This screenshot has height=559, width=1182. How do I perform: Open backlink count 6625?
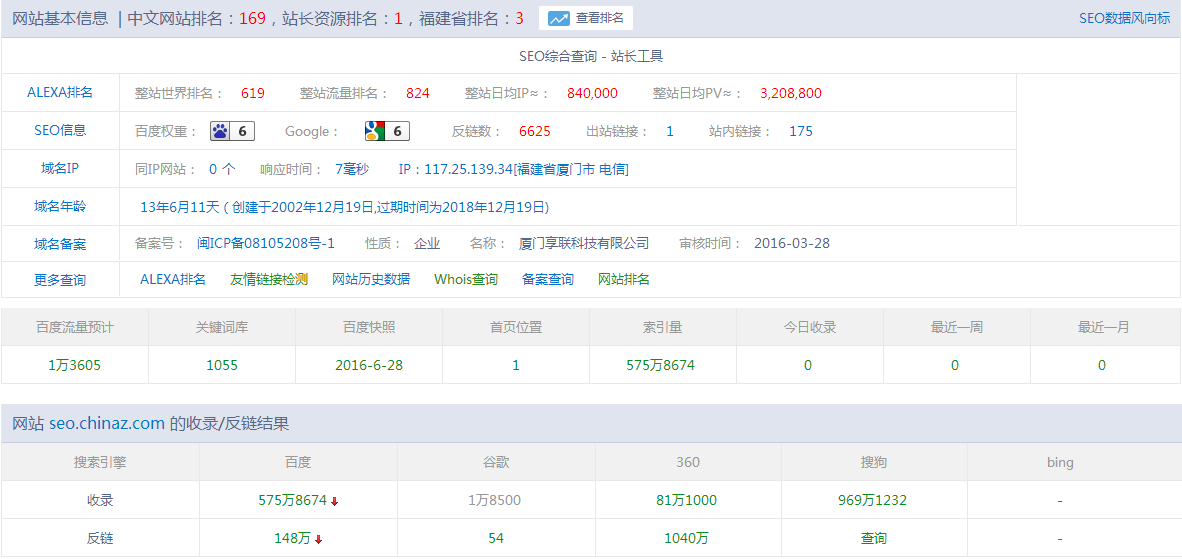pyautogui.click(x=534, y=131)
